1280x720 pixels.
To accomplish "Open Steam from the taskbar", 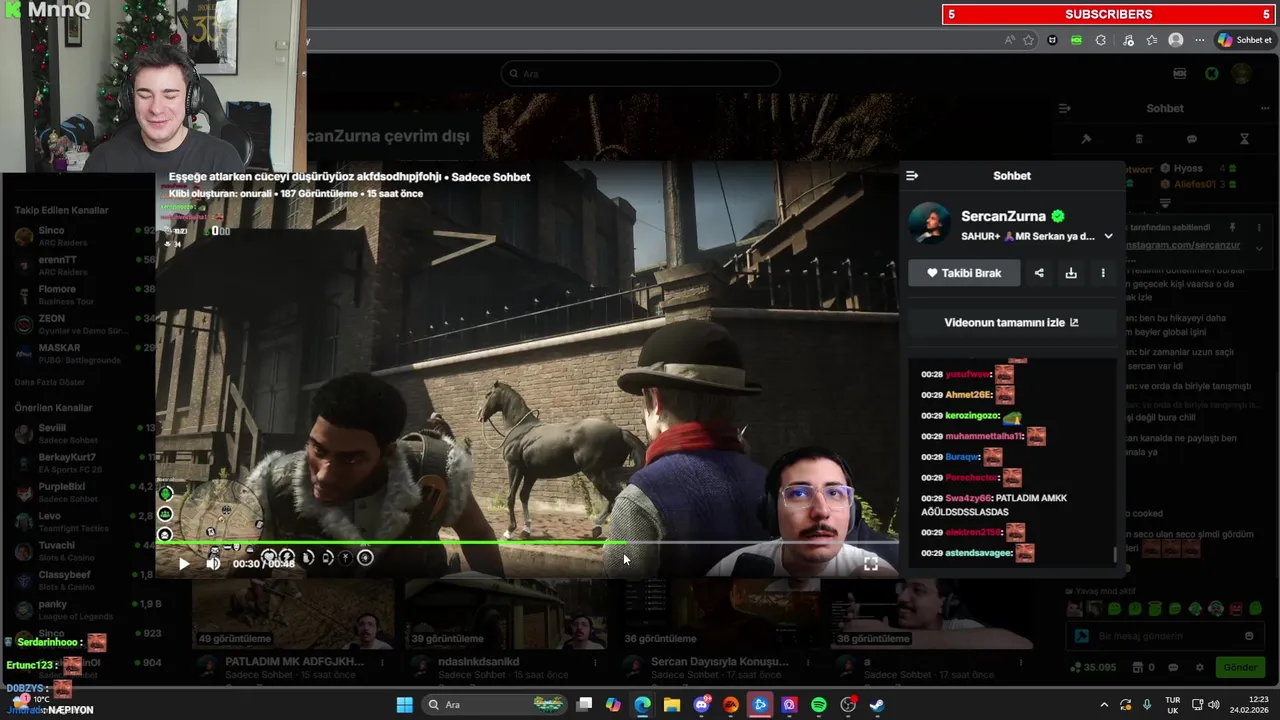I will pyautogui.click(x=877, y=705).
